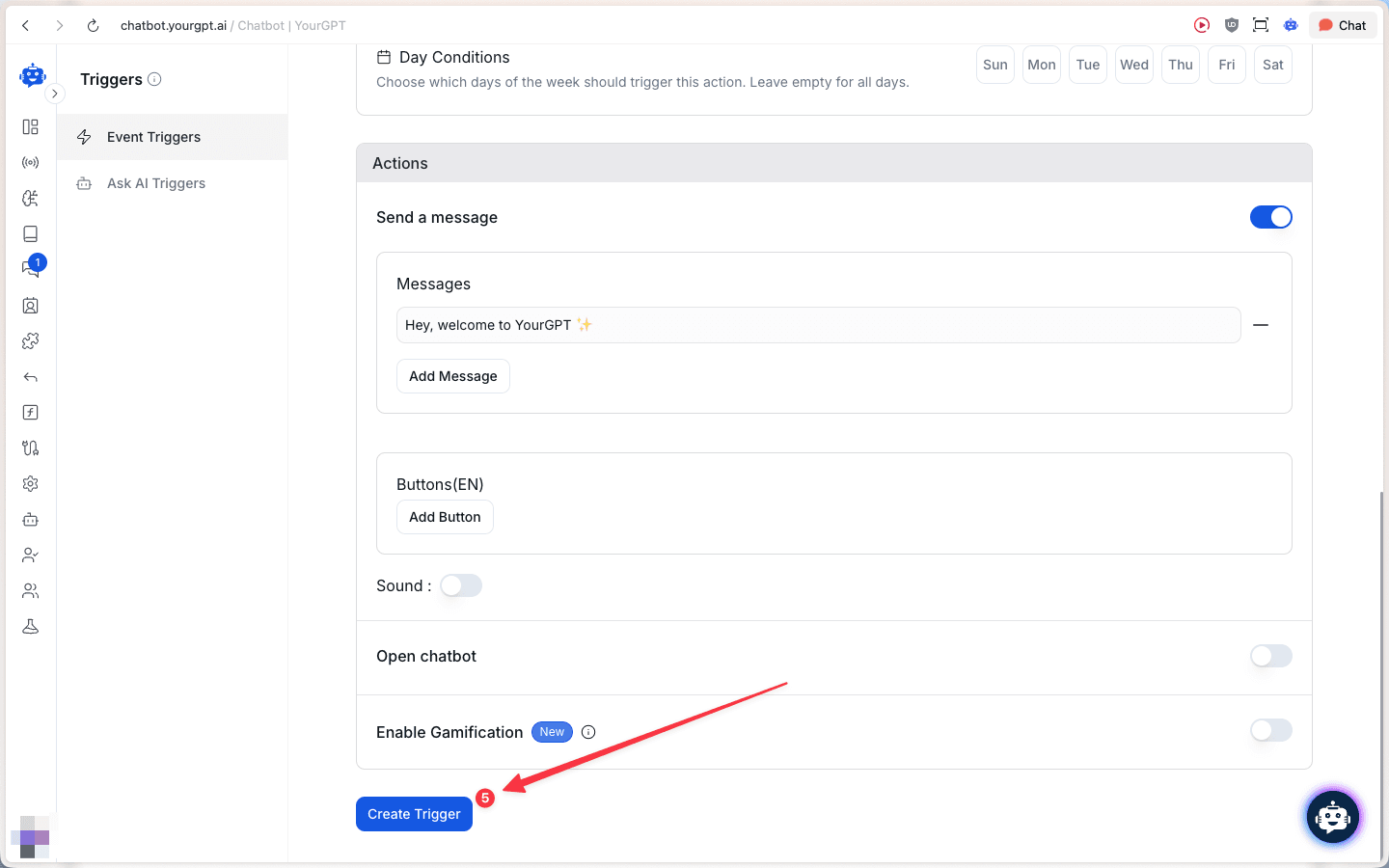The height and width of the screenshot is (868, 1389).
Task: Enable the Sound toggle
Action: point(461,585)
